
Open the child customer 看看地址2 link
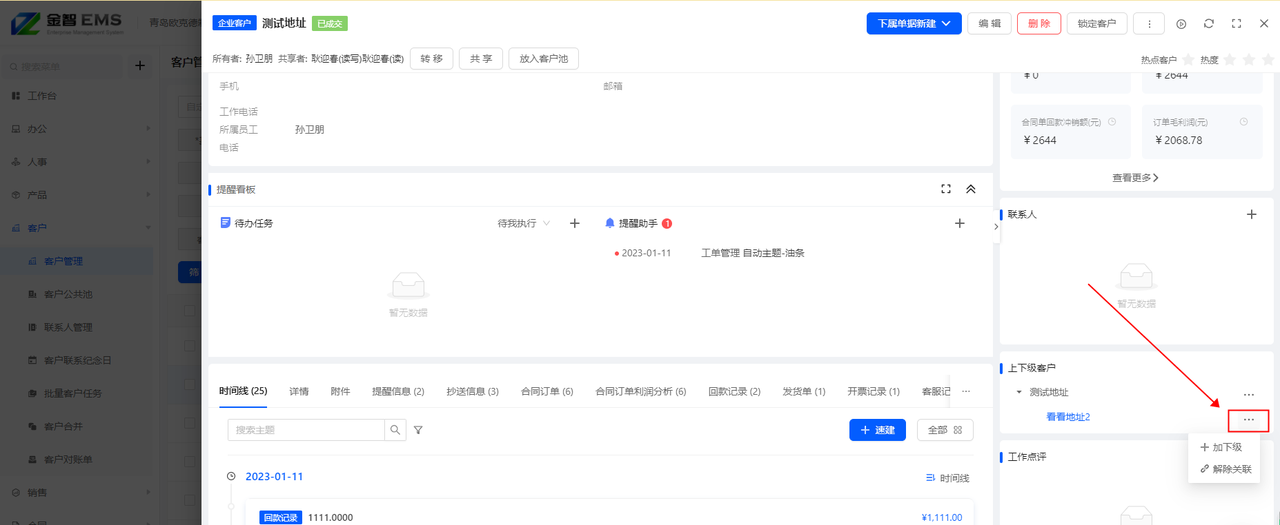click(1068, 417)
